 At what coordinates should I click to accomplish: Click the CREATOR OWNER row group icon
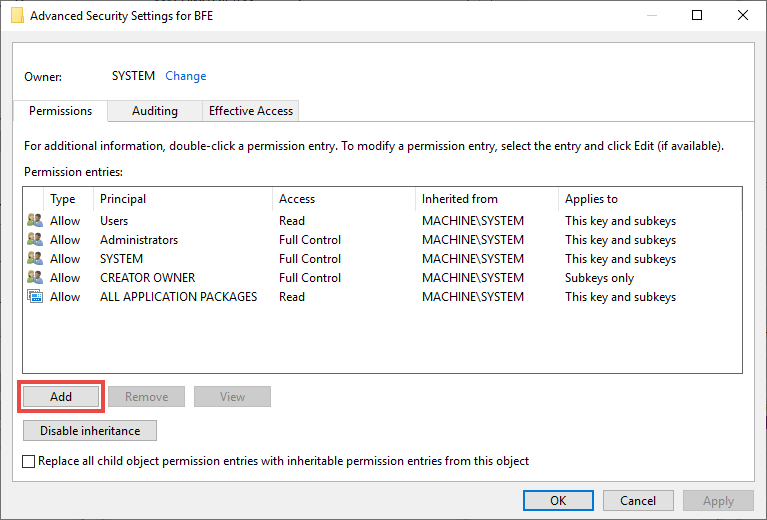(35, 277)
